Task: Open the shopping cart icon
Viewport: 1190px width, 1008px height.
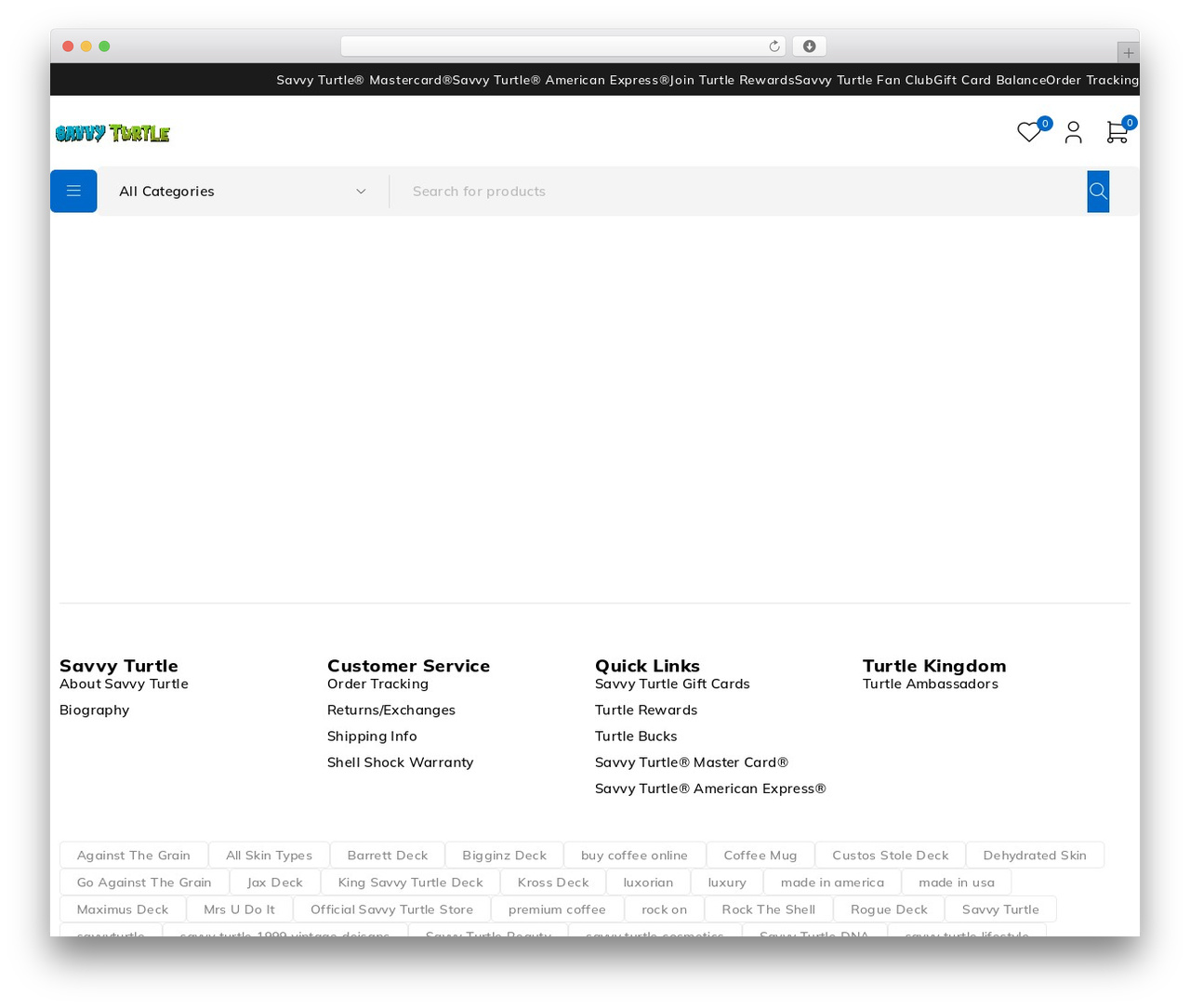Action: pyautogui.click(x=1117, y=133)
